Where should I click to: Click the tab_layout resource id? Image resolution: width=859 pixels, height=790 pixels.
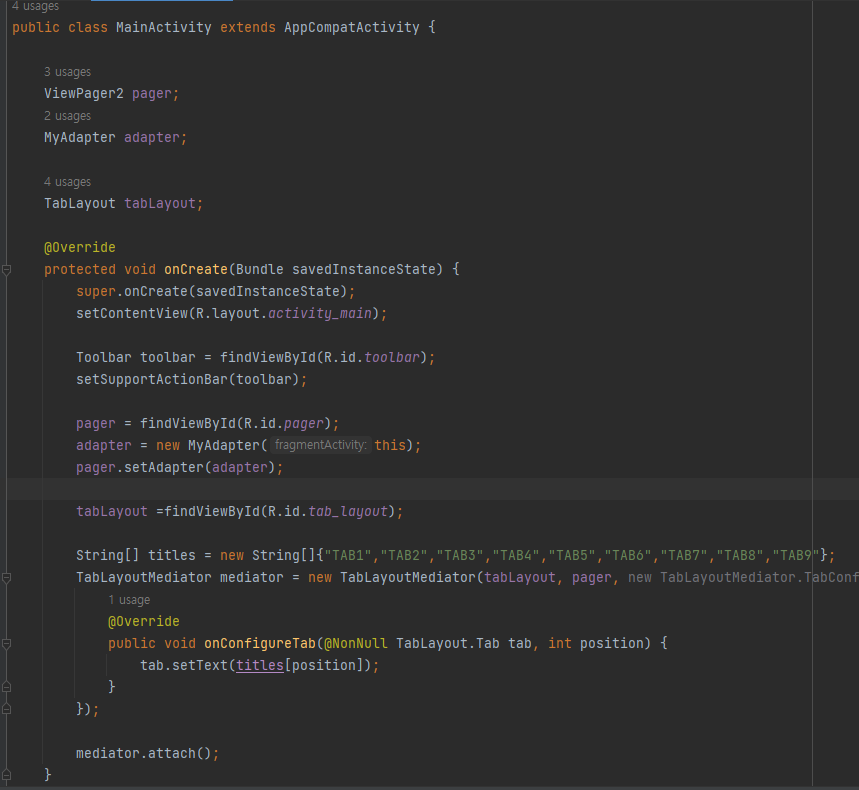[348, 511]
